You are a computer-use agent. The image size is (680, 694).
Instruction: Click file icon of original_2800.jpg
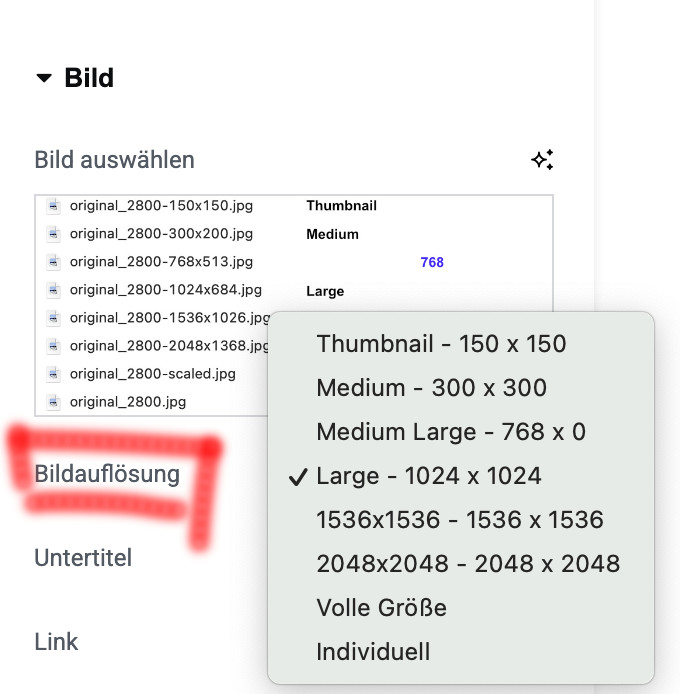(x=54, y=402)
